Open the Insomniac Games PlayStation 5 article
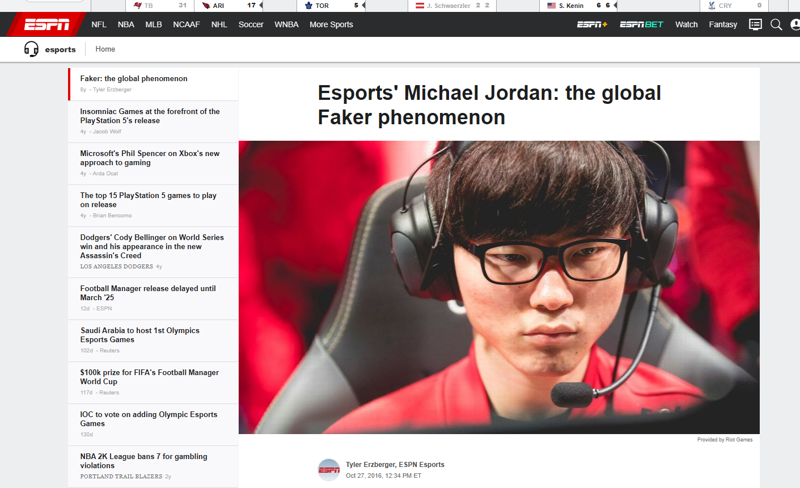 tap(150, 116)
